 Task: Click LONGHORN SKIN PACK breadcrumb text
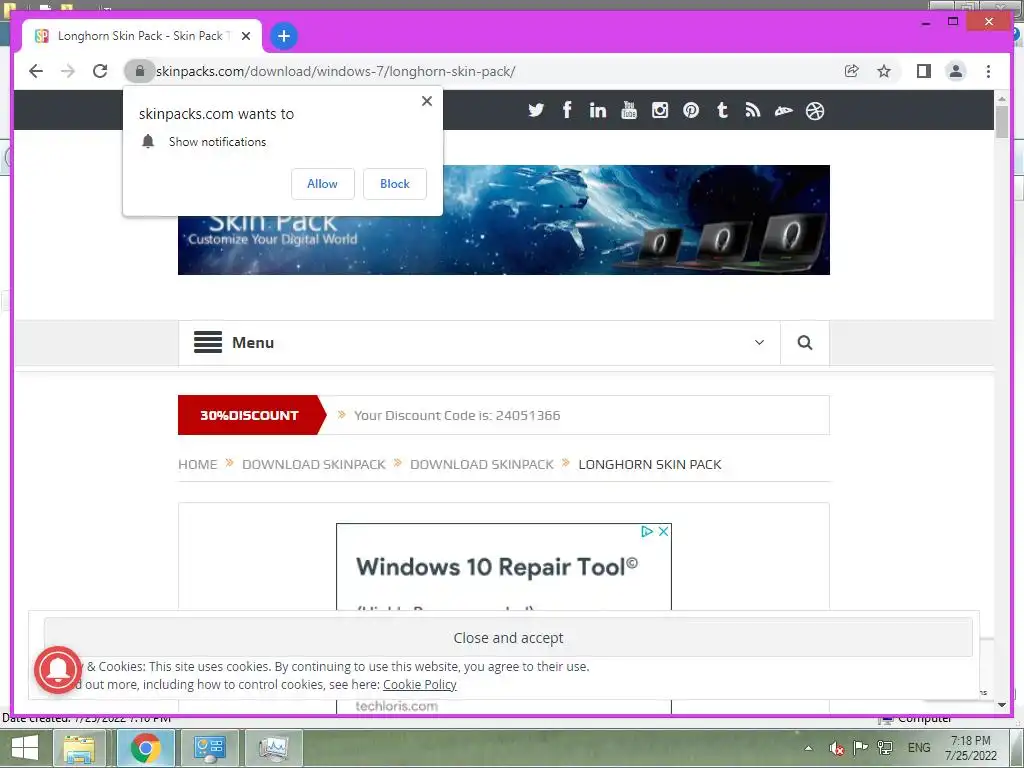pyautogui.click(x=650, y=464)
